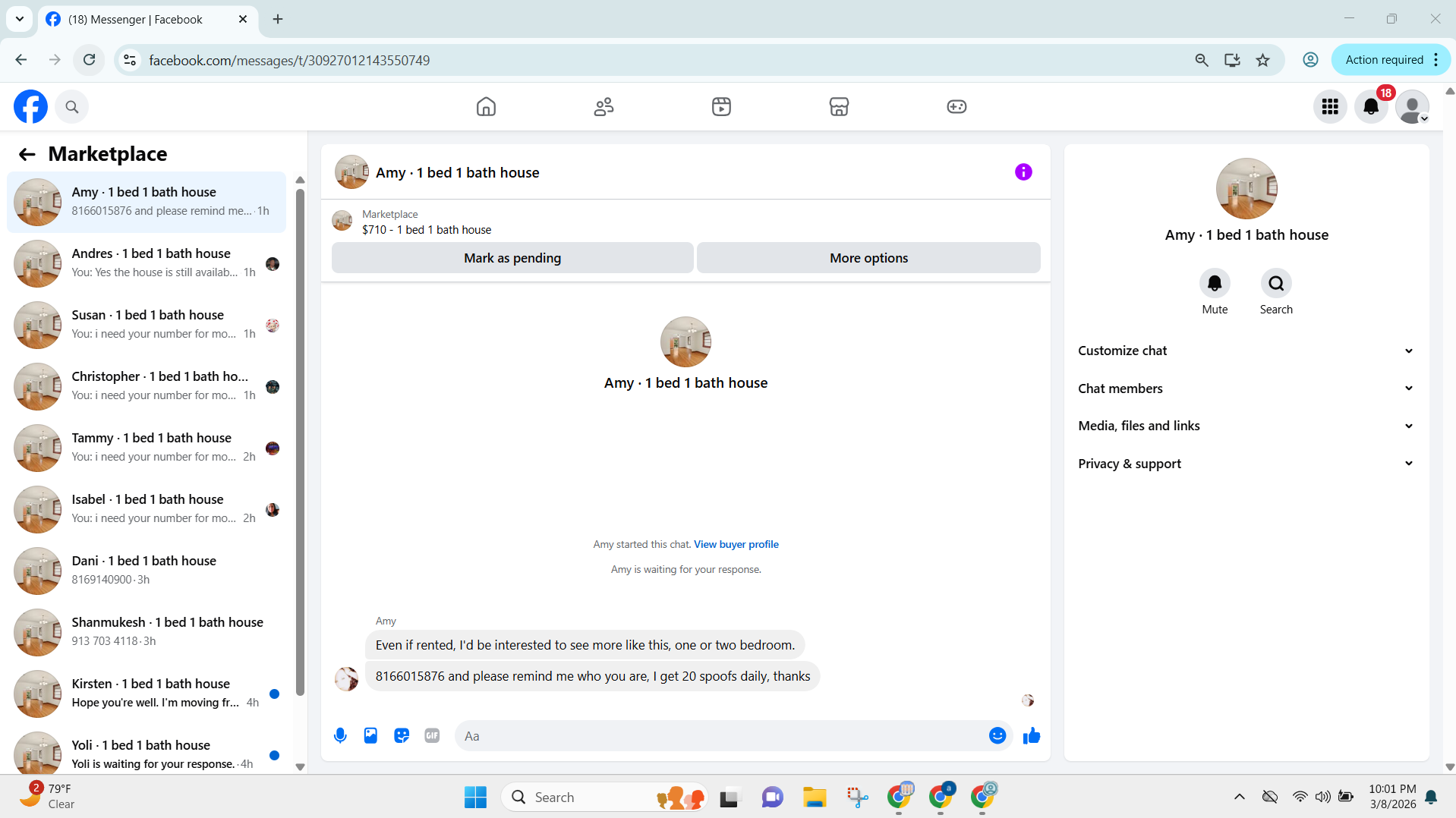Choose a sticker with the sticker icon
1456x818 pixels.
(402, 735)
